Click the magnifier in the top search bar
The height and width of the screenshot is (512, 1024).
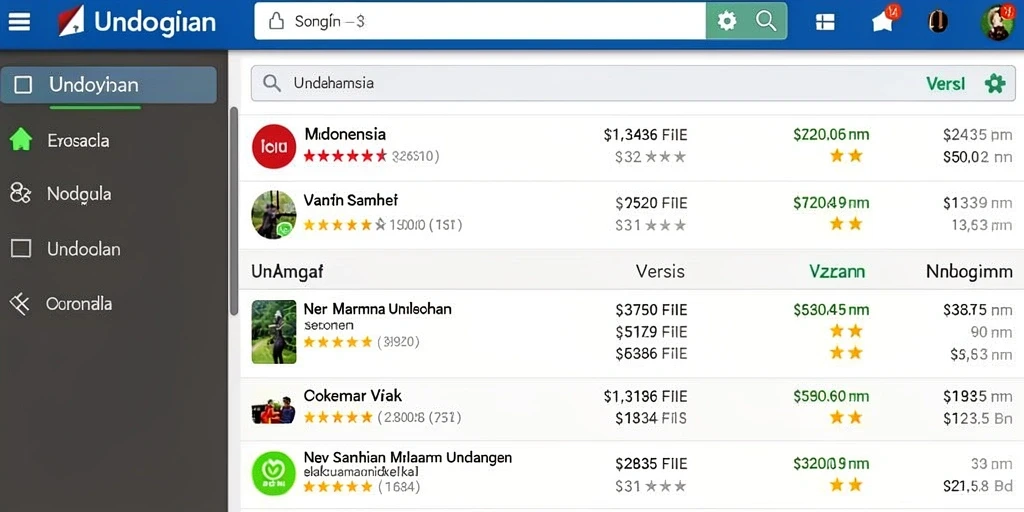click(x=765, y=21)
